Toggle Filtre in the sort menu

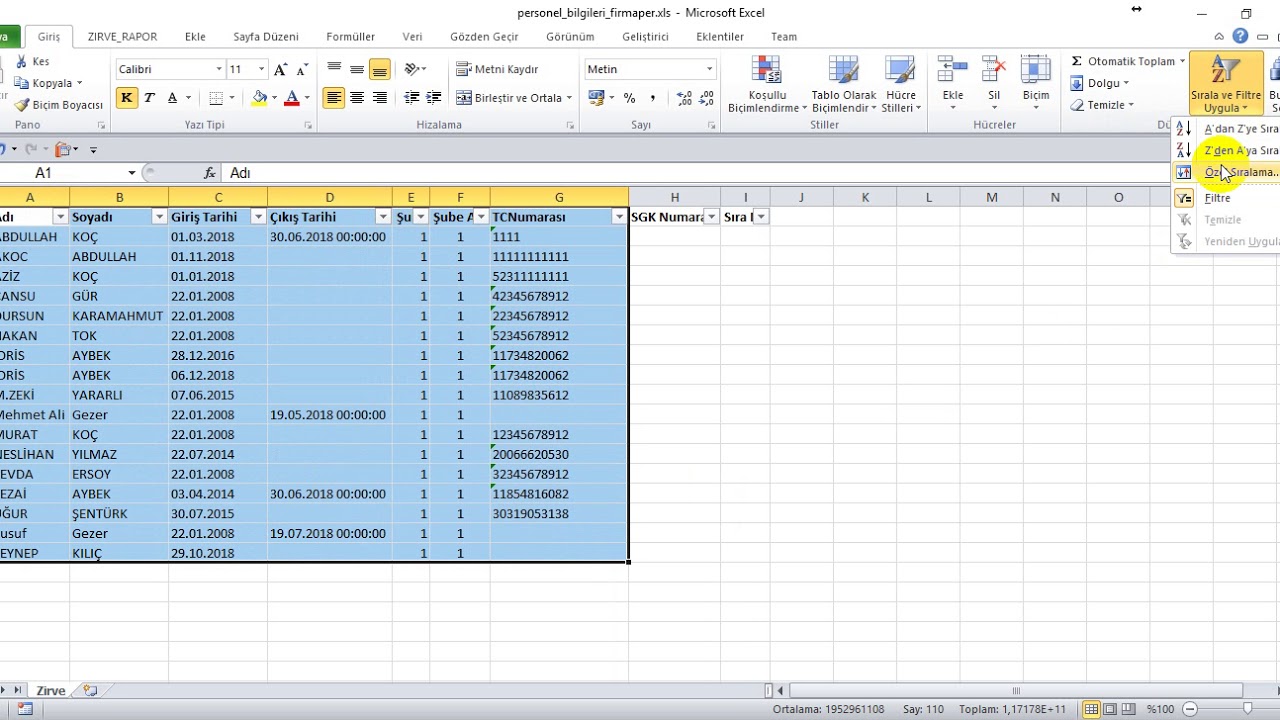click(x=1227, y=198)
